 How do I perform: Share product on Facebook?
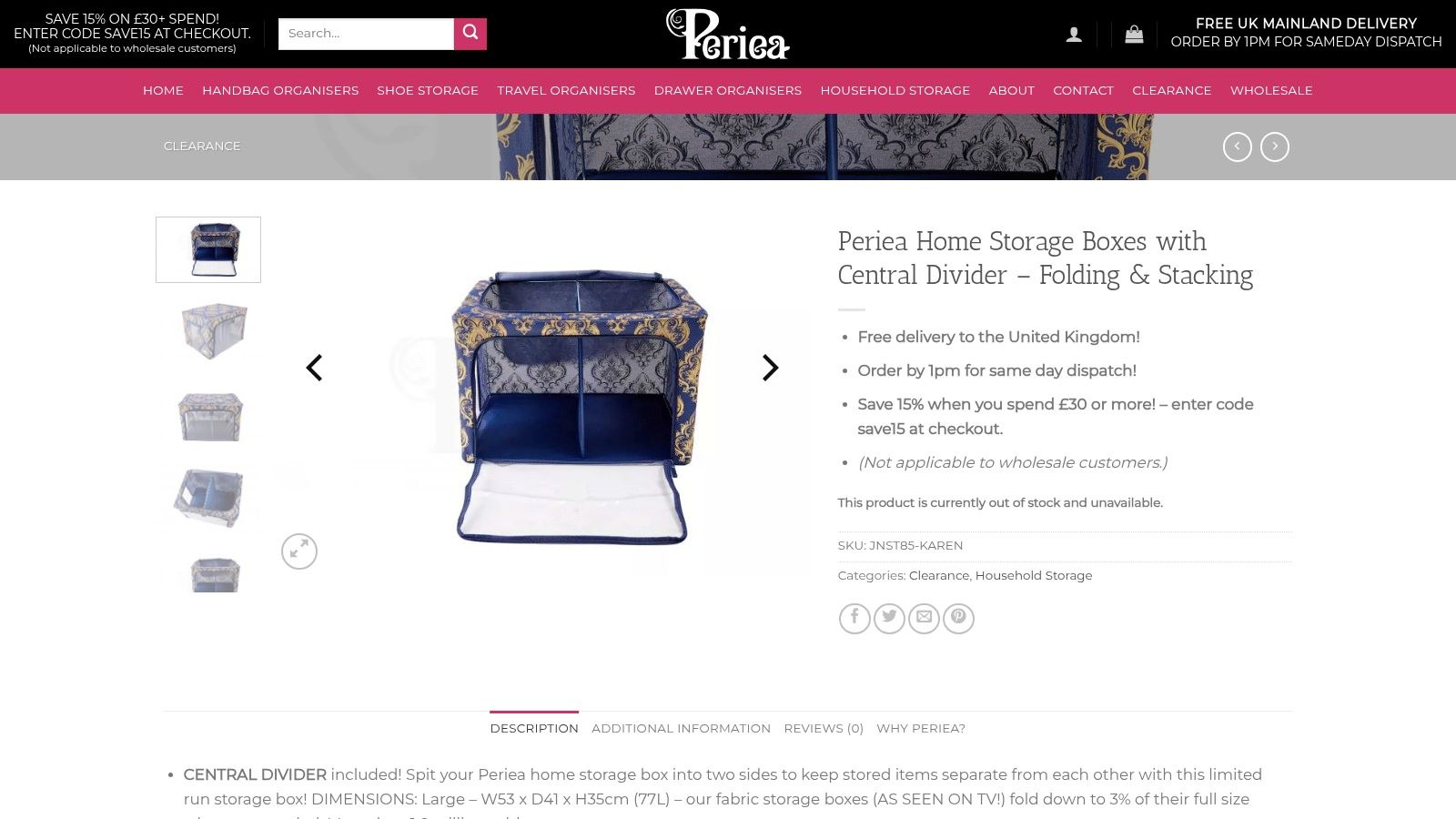tap(854, 618)
